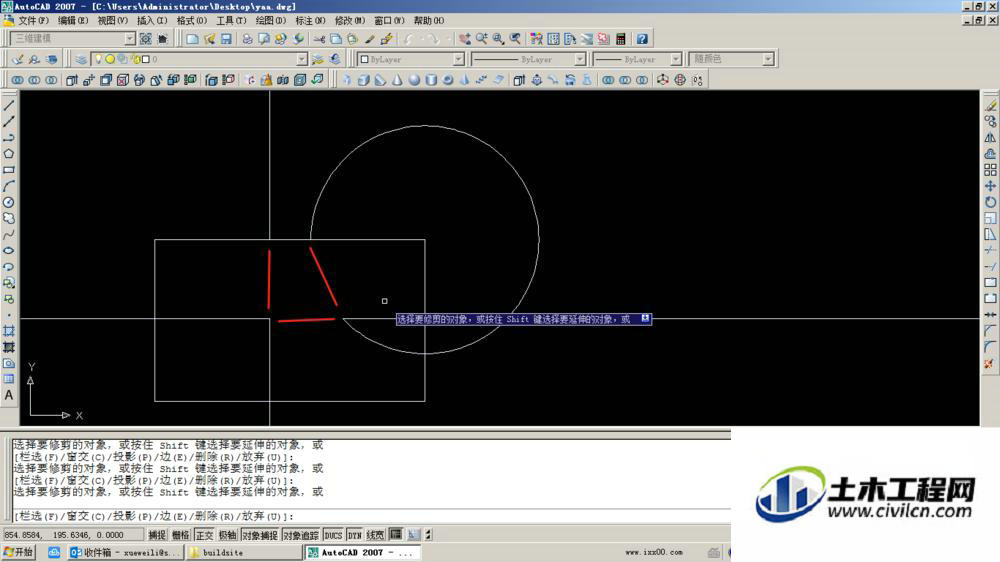Open the 格式(O) menu
This screenshot has height=562, width=1000.
[x=191, y=20]
